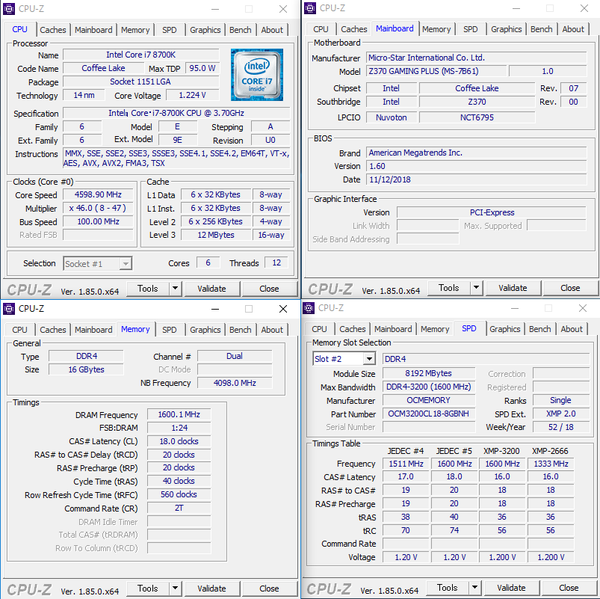
Task: Click the Multiplier value x 46.0 (8 - 47)
Action: 98,208
